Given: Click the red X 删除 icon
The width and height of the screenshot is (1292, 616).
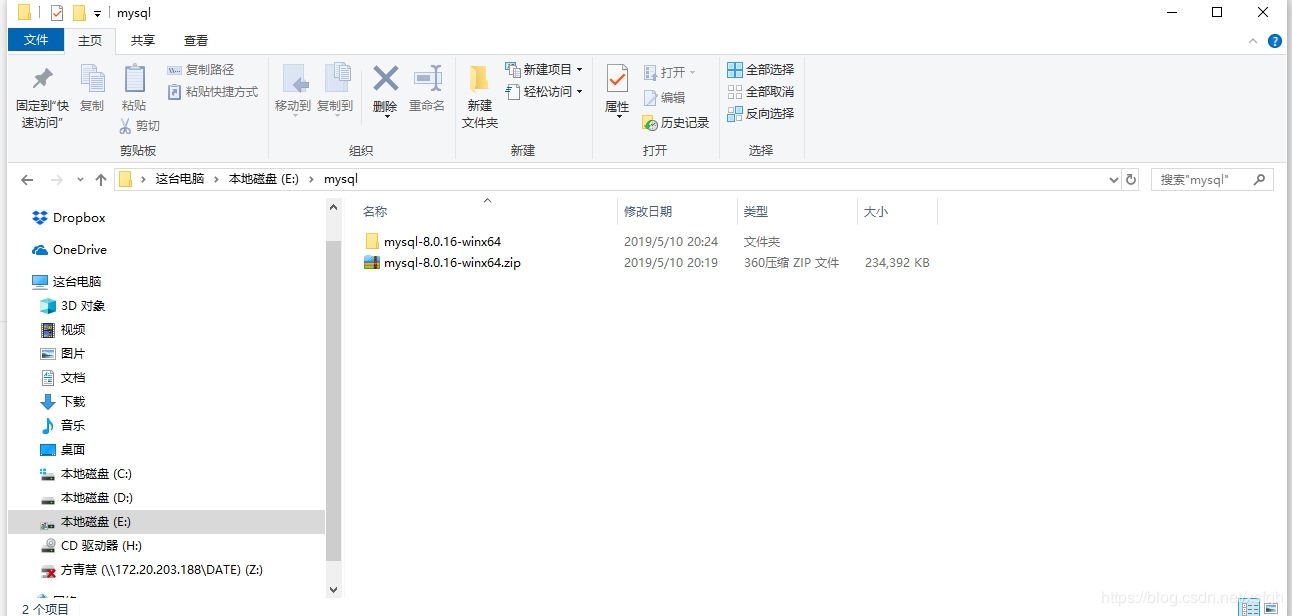Looking at the screenshot, I should point(385,78).
